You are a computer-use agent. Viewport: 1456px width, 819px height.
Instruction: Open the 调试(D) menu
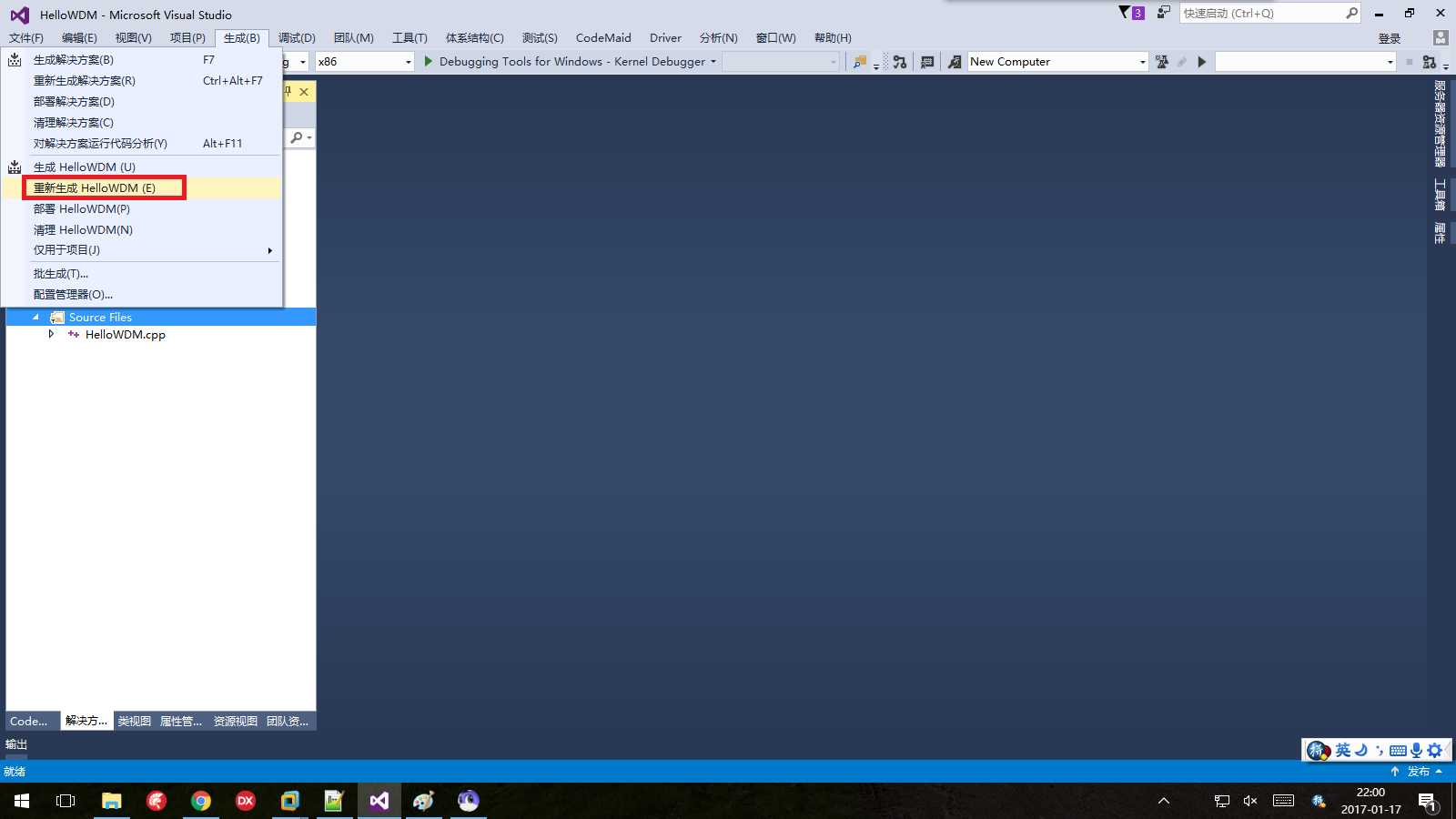click(x=297, y=38)
